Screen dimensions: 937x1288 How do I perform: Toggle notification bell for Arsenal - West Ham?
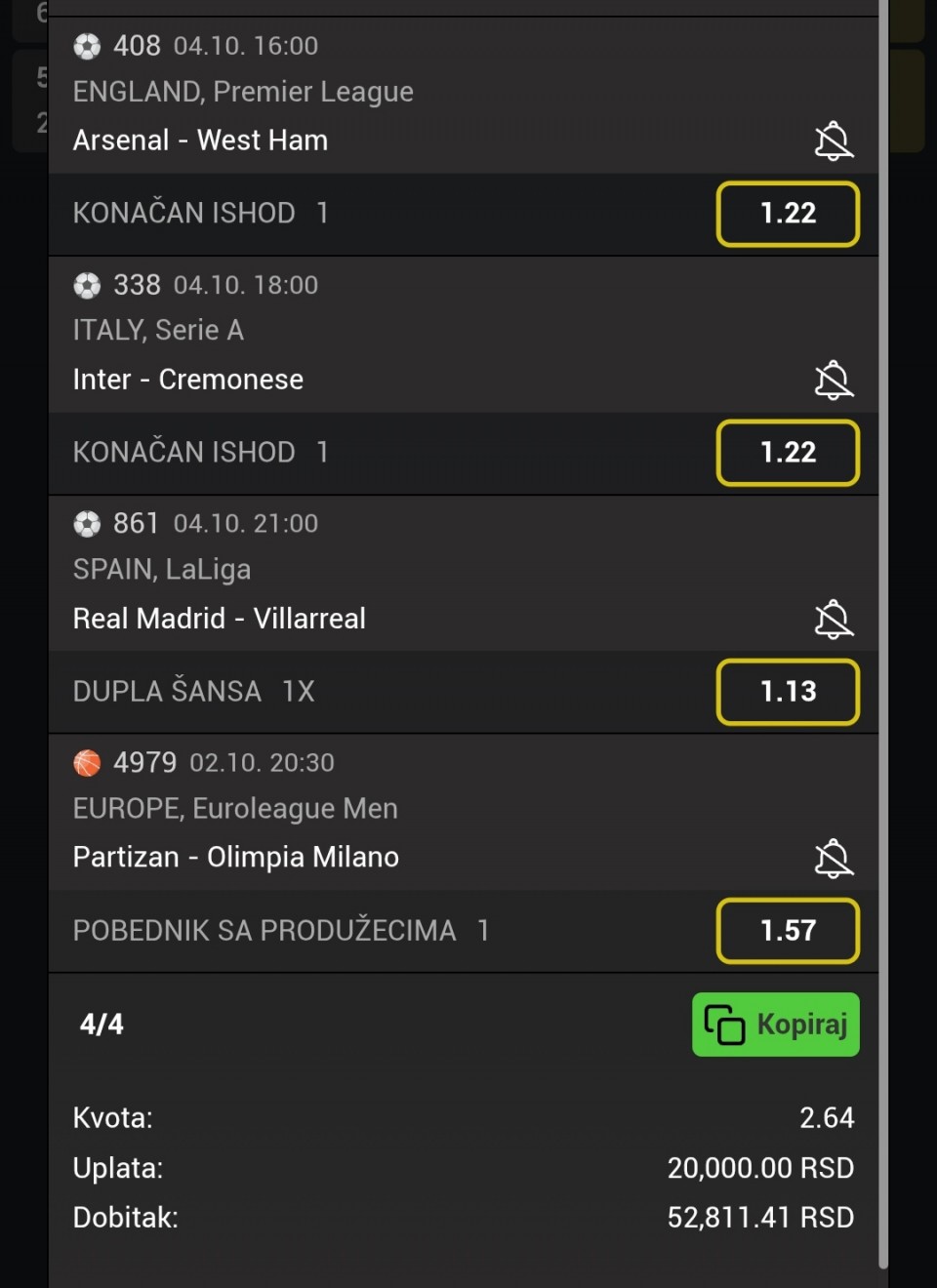coord(834,141)
